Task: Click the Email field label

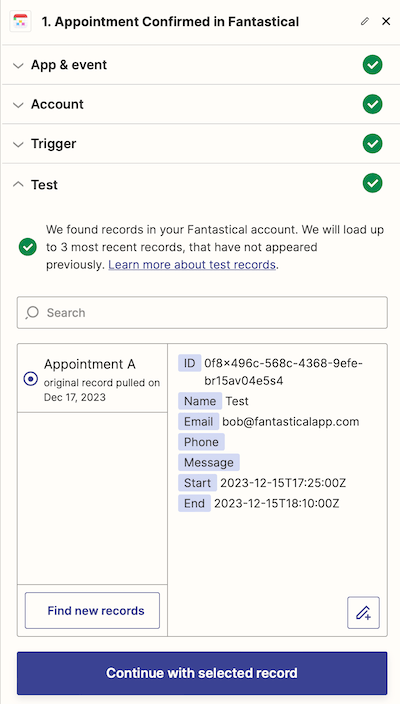Action: click(198, 422)
